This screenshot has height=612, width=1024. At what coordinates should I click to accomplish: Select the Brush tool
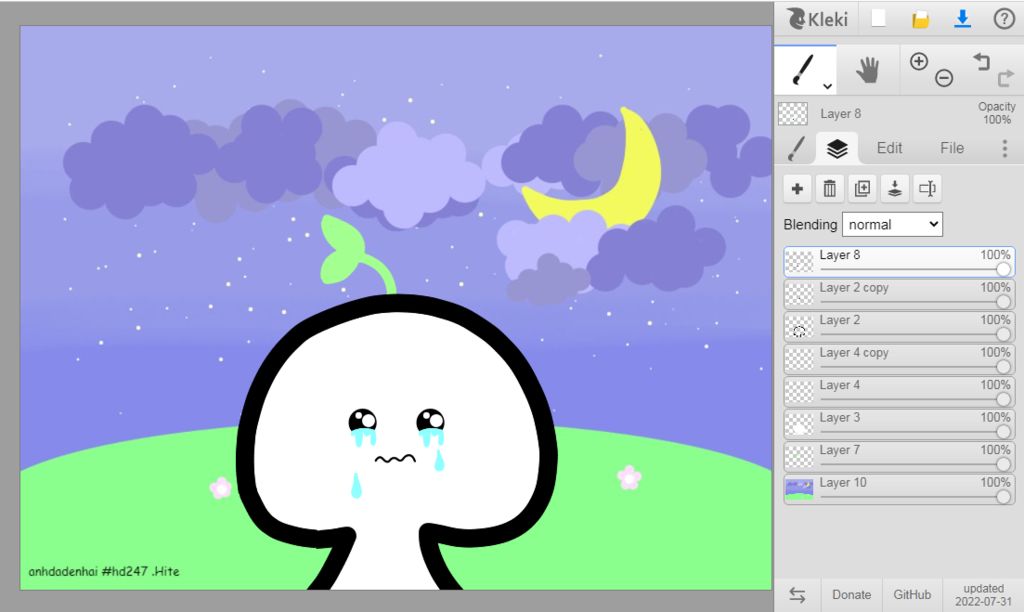[x=805, y=70]
